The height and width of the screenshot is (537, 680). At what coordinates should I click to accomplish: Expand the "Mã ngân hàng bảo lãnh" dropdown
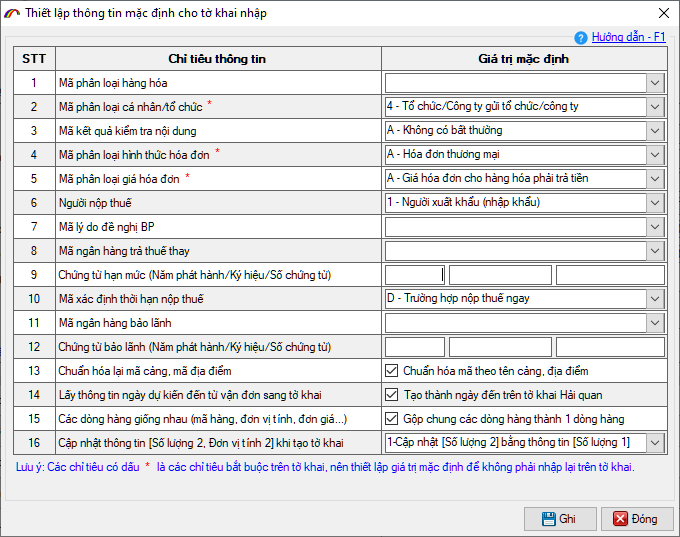point(655,323)
